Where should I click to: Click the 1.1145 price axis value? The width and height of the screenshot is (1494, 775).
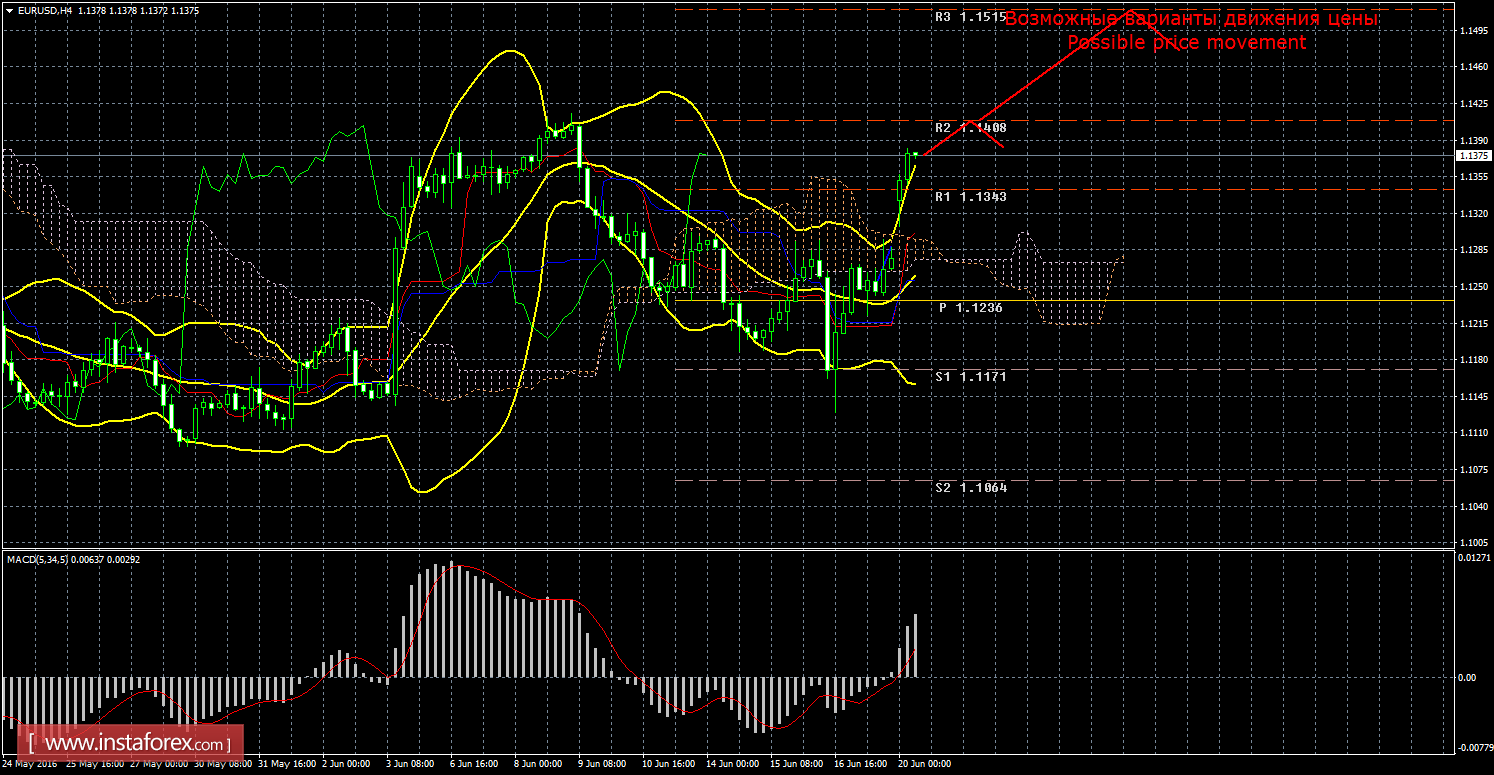pos(1473,397)
